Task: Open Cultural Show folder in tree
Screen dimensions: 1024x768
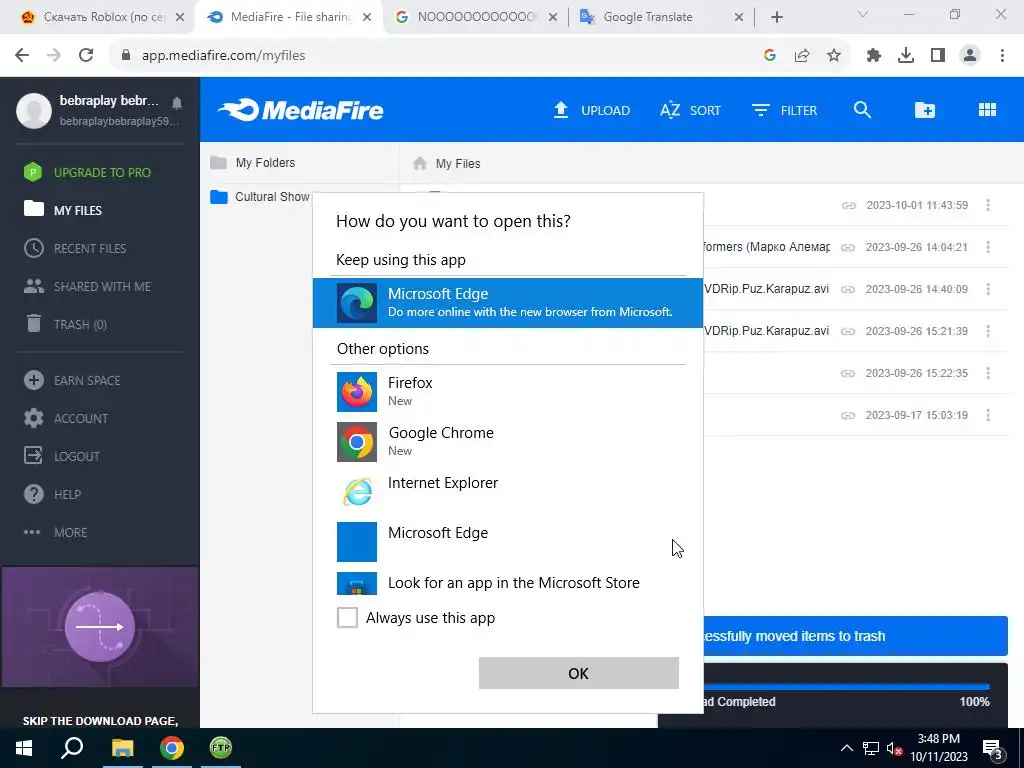Action: 260,197
